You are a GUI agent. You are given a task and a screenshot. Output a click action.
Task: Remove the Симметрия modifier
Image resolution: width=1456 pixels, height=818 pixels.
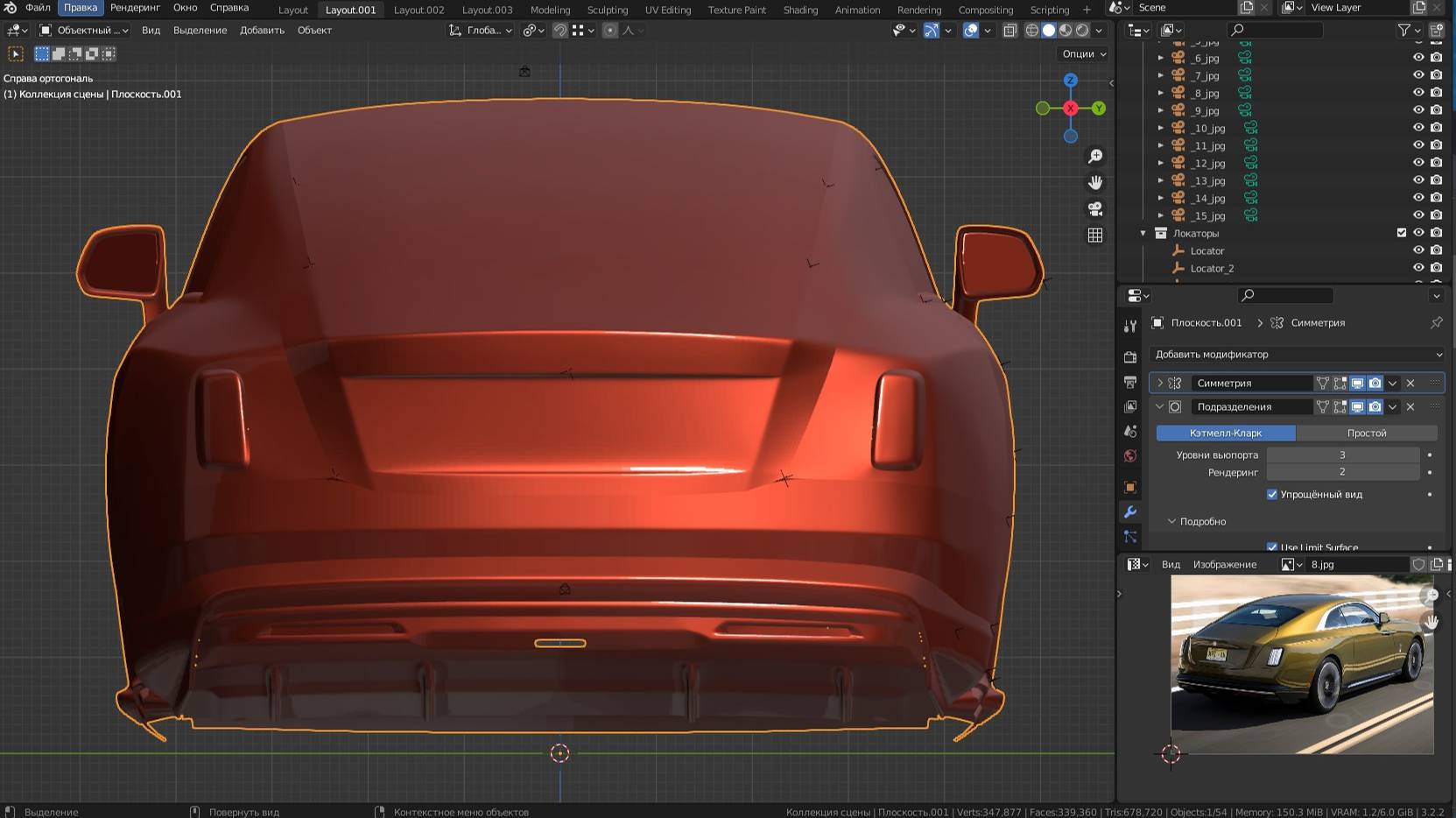1410,383
